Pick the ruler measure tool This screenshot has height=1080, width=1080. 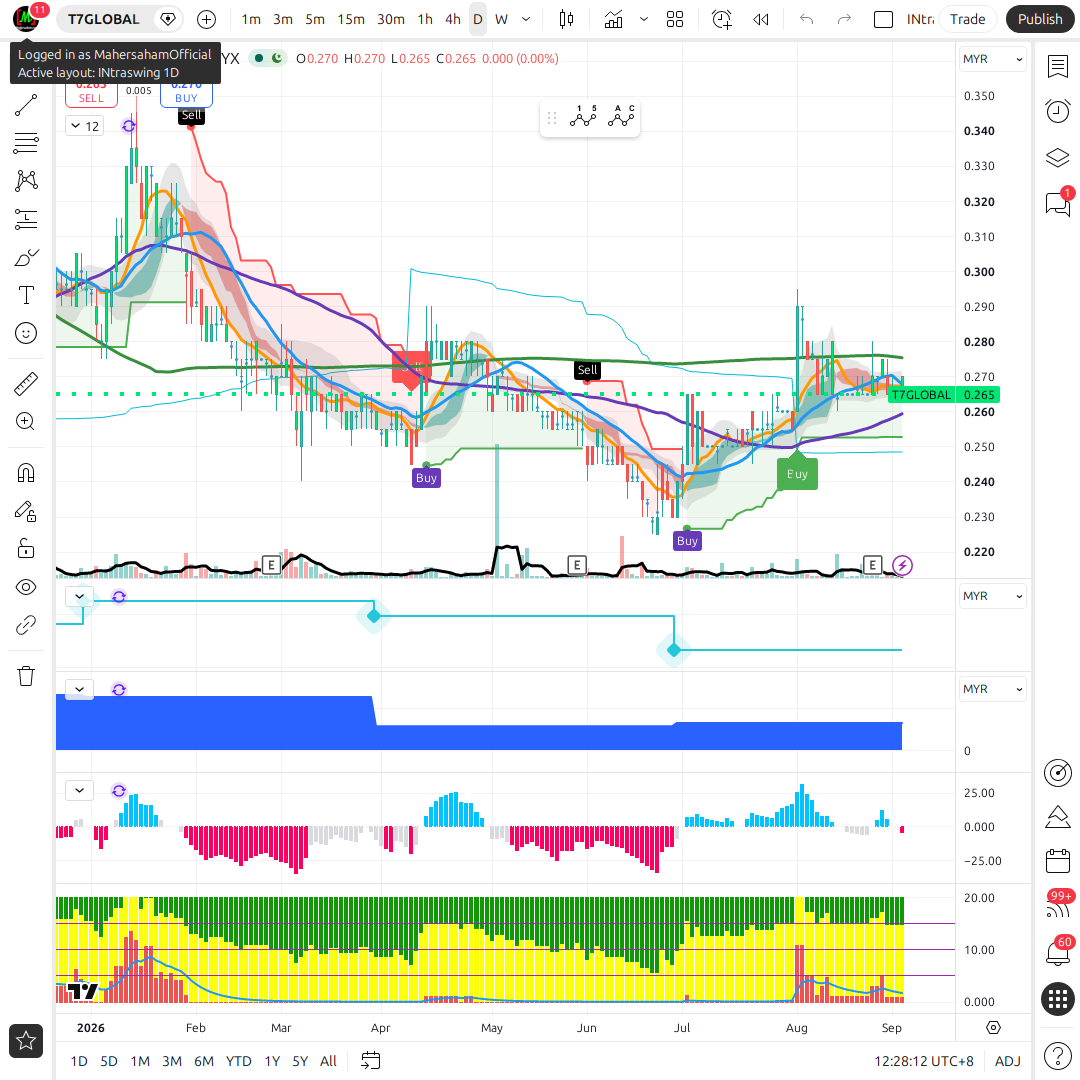[x=25, y=384]
